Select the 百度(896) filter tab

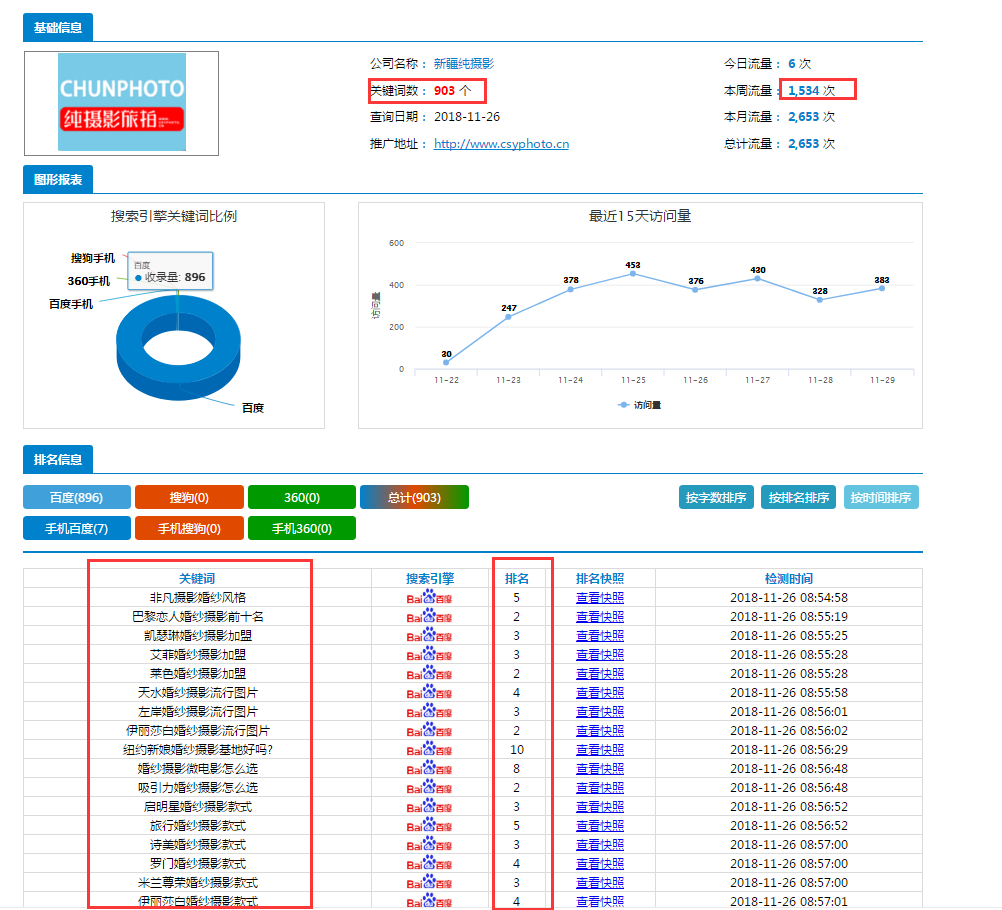click(x=77, y=498)
